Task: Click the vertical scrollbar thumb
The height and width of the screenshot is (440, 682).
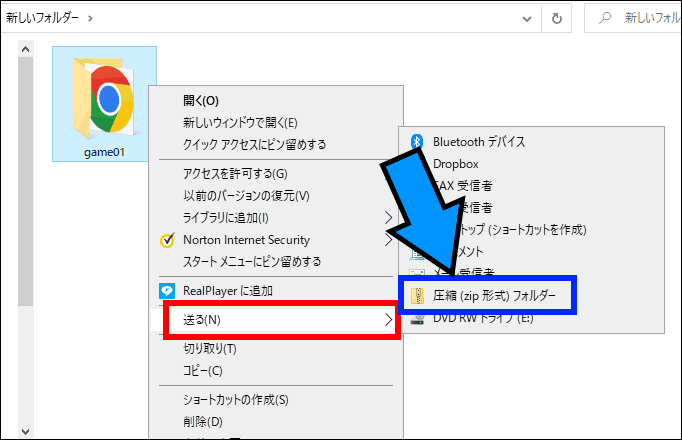Action: [x=25, y=181]
